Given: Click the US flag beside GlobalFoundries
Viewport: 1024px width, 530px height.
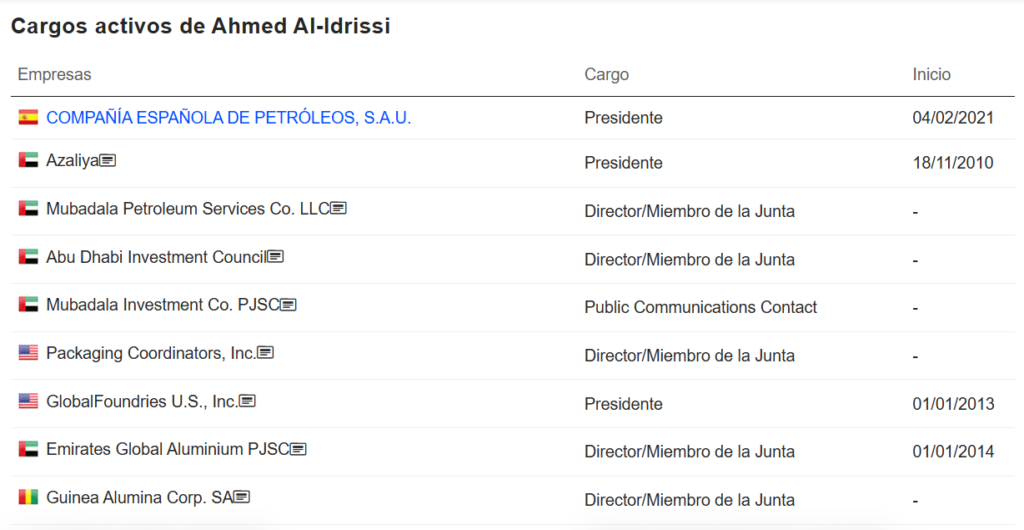Looking at the screenshot, I should [28, 401].
